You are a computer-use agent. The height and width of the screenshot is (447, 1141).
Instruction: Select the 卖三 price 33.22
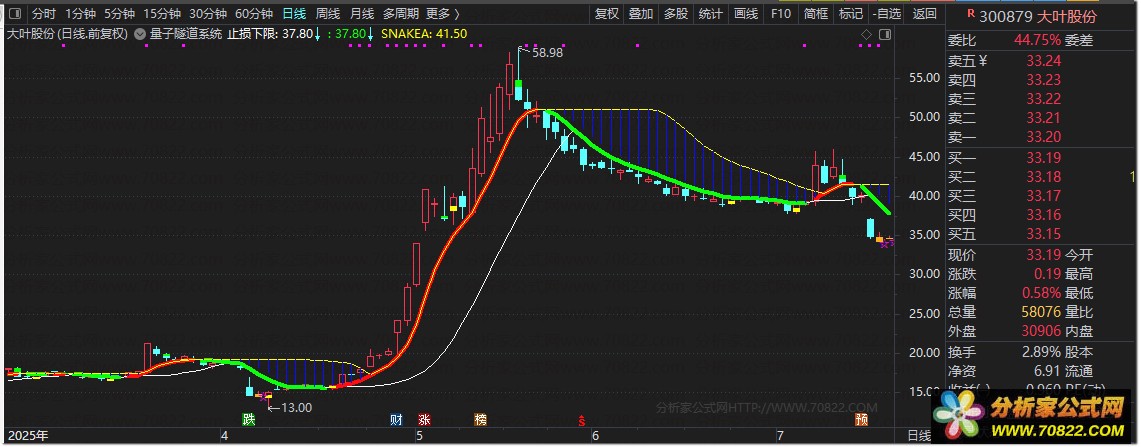coord(1043,99)
